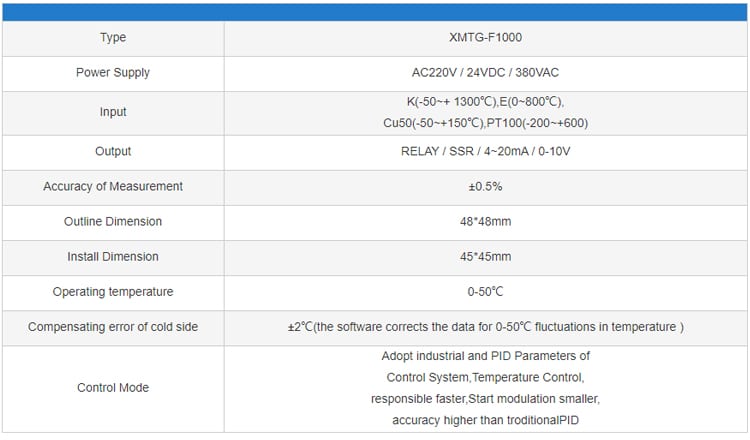Screen dimensions: 750x440
Task: Click the Output row label
Action: [x=113, y=151]
